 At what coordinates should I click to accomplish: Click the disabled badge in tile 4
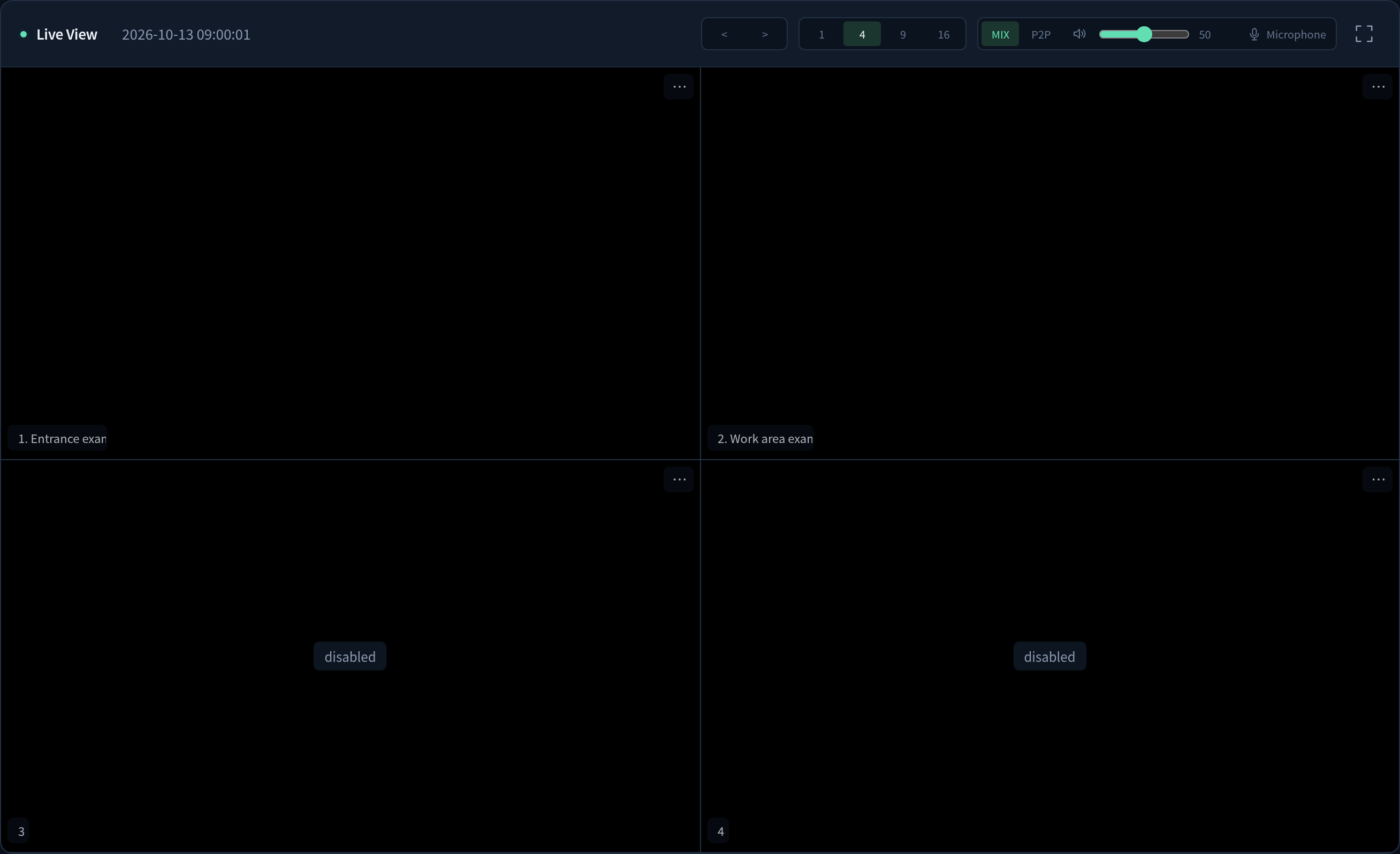tap(1049, 656)
